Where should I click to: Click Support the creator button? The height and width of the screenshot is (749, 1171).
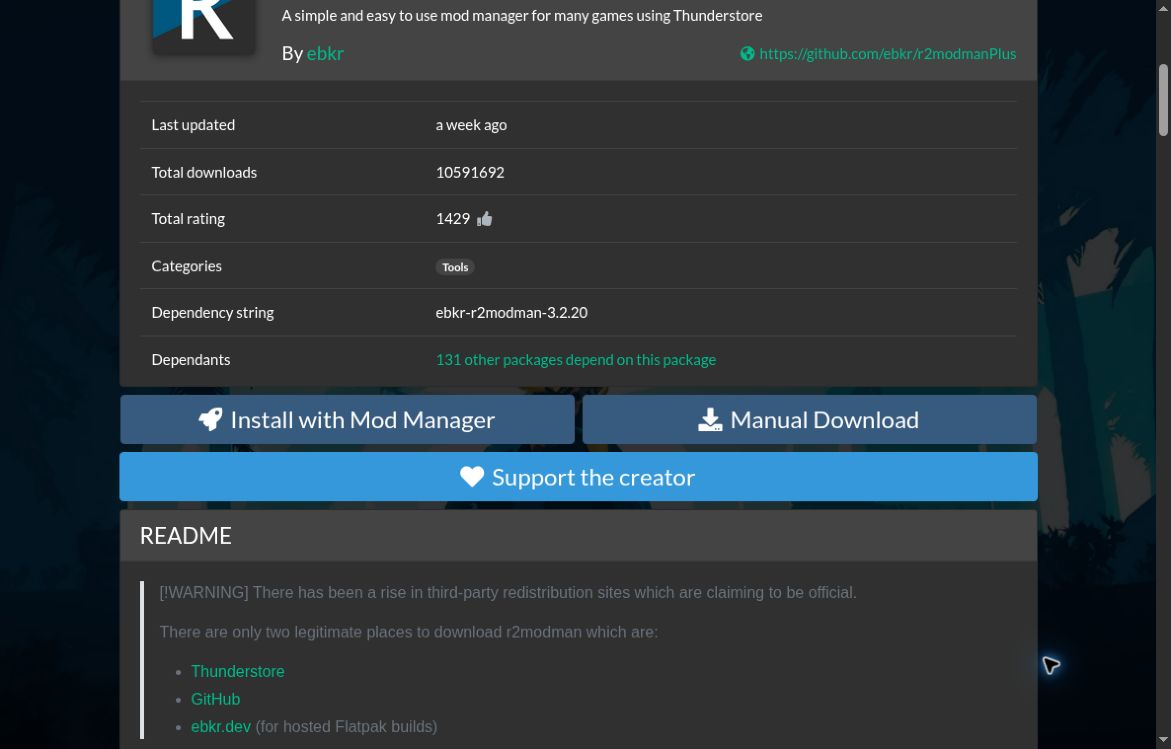coord(579,476)
